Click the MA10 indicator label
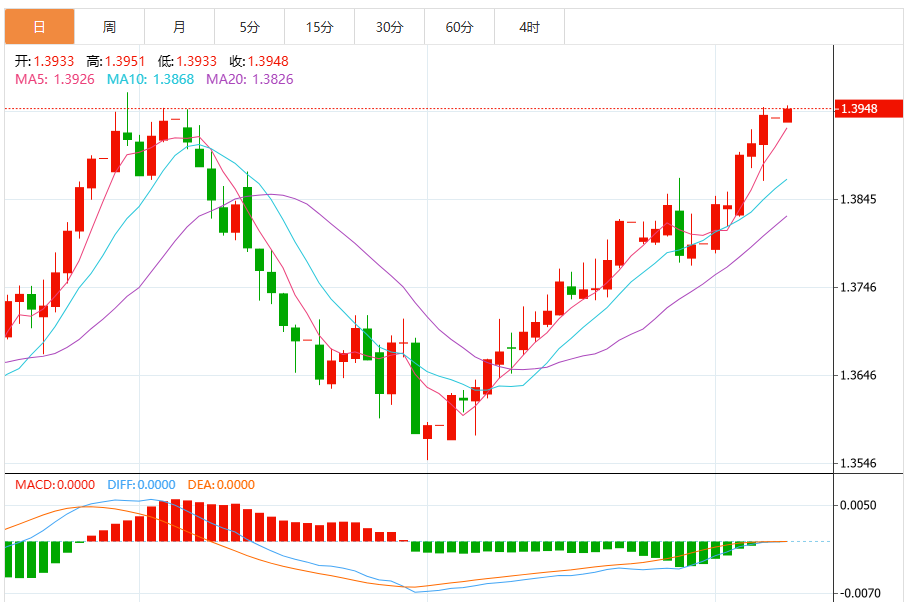 click(x=150, y=79)
